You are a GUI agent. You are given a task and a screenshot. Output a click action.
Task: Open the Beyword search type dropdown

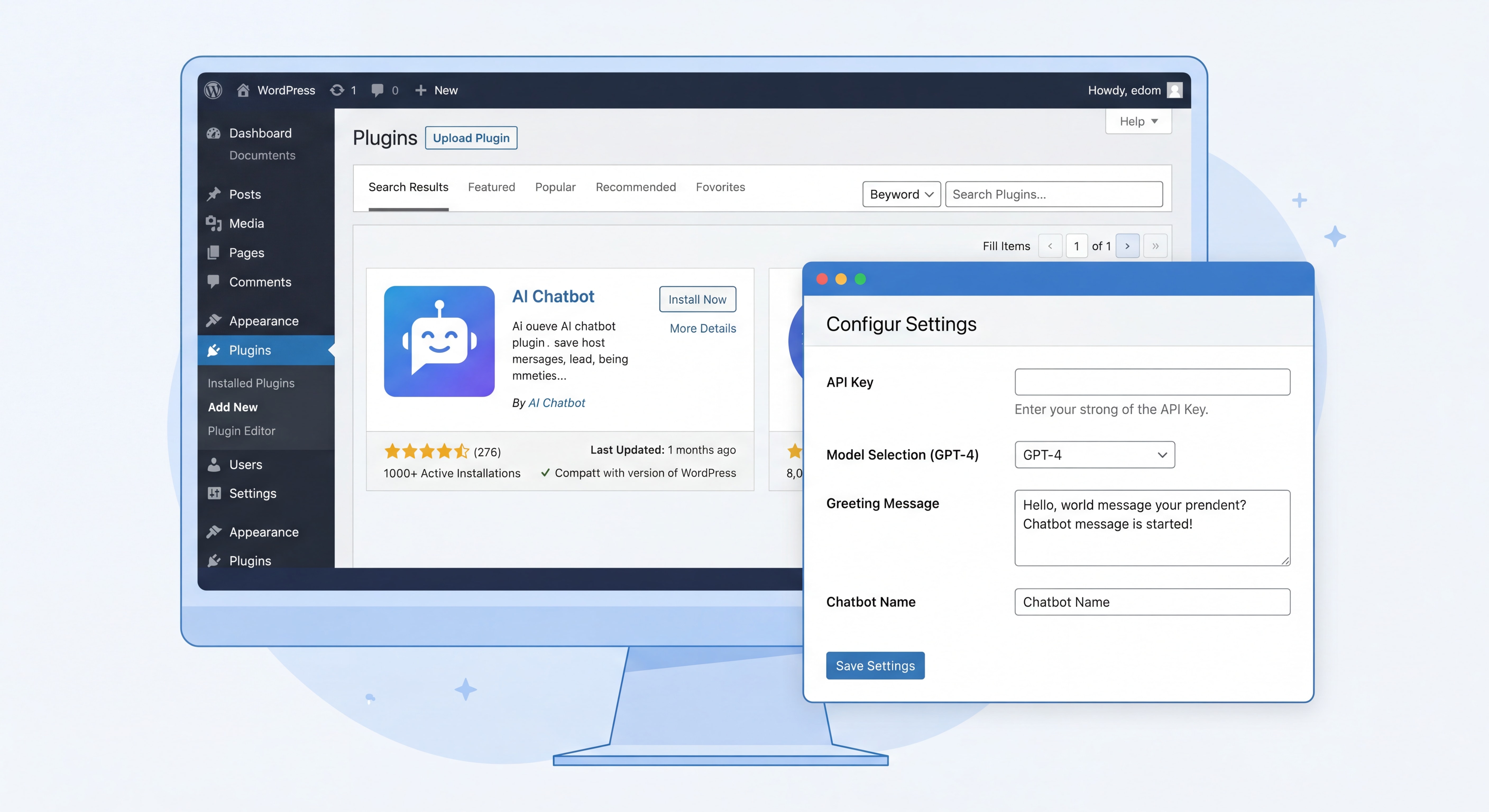(902, 194)
